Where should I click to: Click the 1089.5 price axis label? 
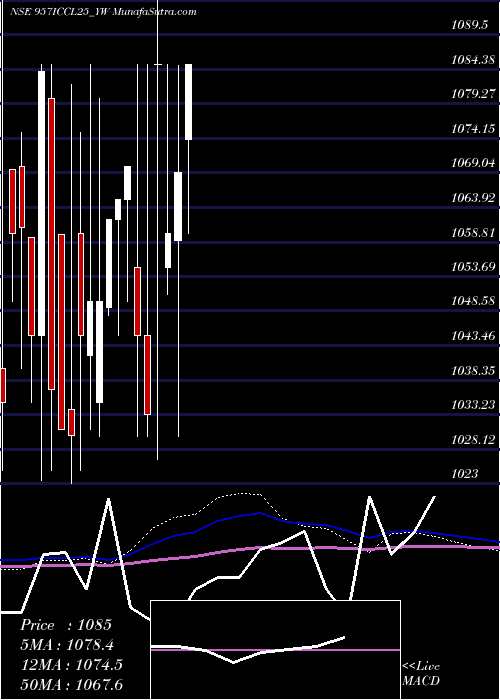click(469, 25)
